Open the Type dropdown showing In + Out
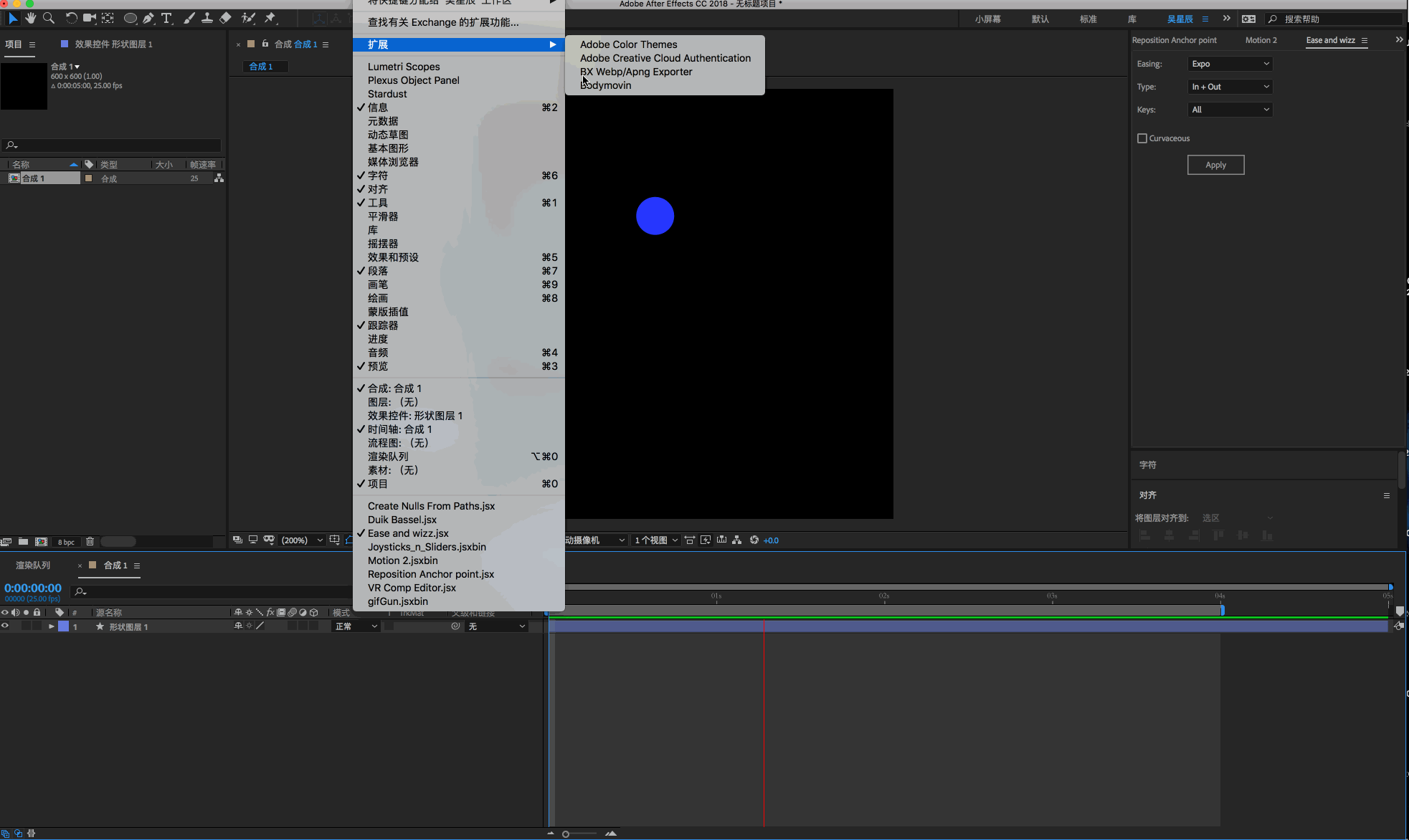 (1230, 87)
